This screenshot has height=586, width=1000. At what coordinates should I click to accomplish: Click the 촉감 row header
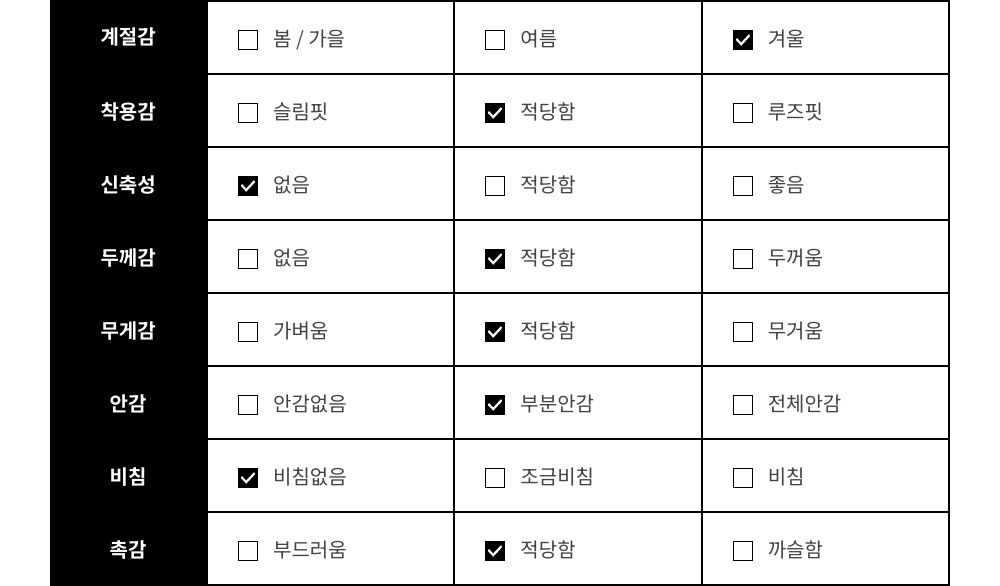coord(128,549)
